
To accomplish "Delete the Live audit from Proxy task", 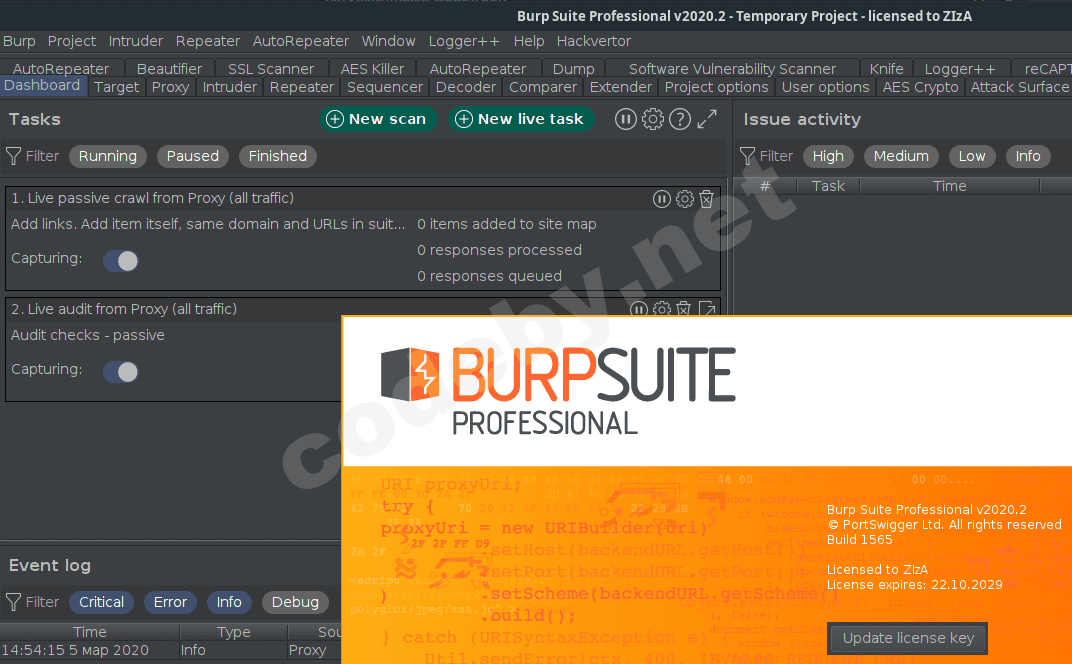I will pyautogui.click(x=684, y=309).
